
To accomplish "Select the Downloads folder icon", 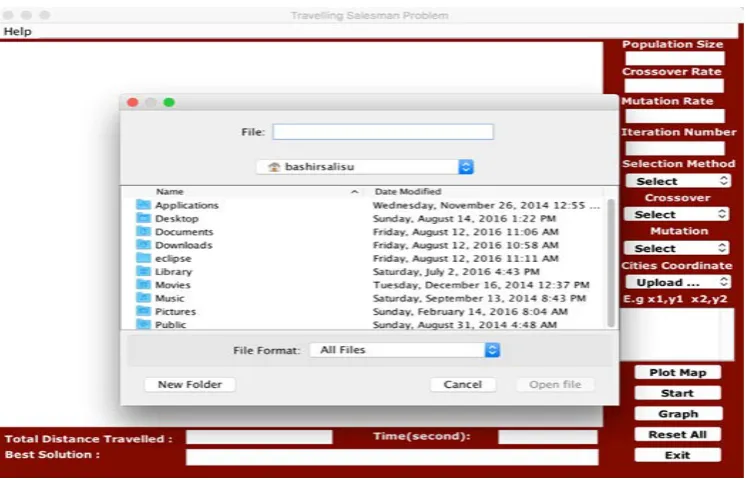I will (x=143, y=245).
